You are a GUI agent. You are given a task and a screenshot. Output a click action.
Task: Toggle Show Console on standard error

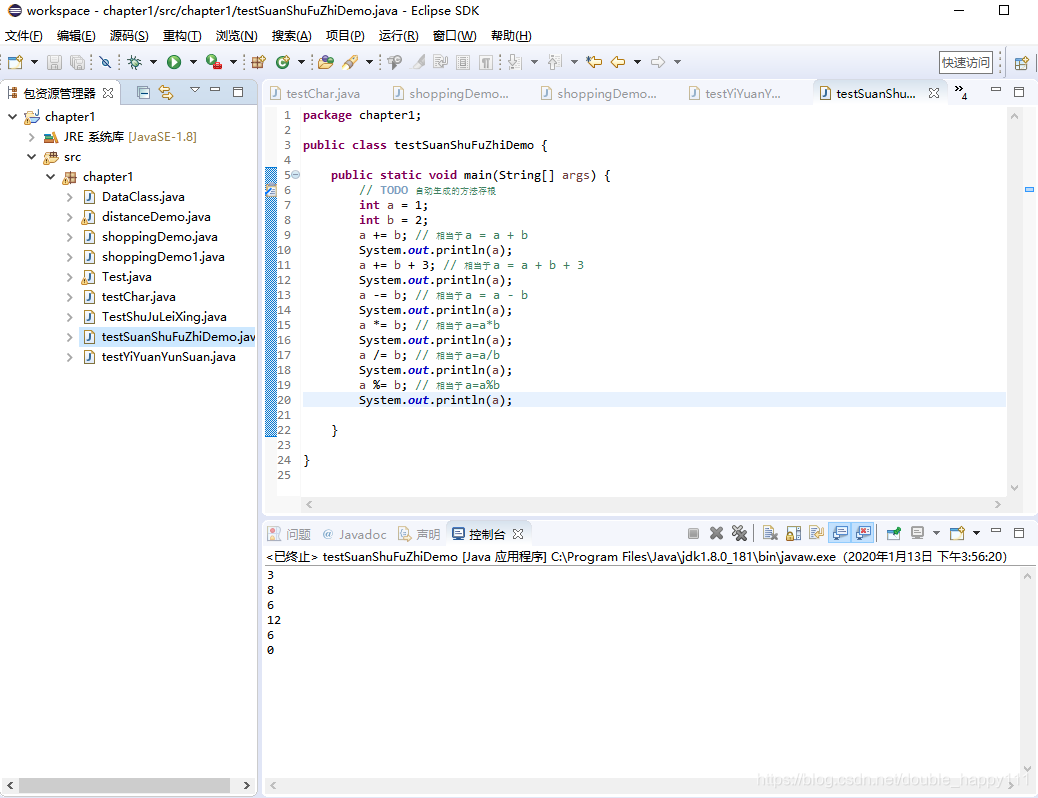tap(864, 533)
